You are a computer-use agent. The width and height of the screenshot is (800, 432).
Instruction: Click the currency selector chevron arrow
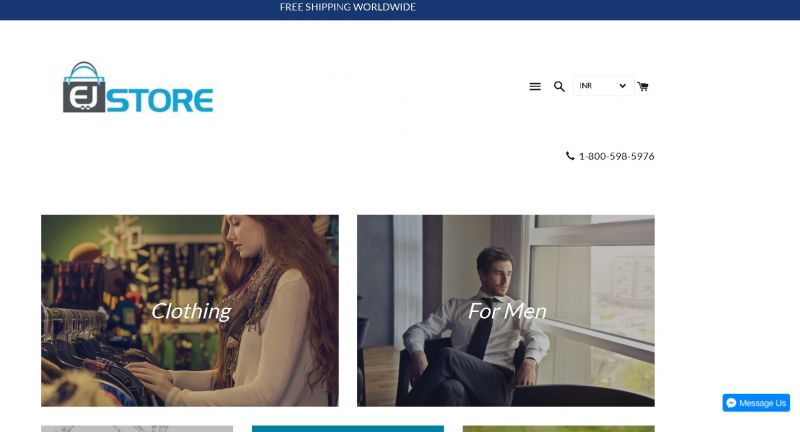(622, 86)
